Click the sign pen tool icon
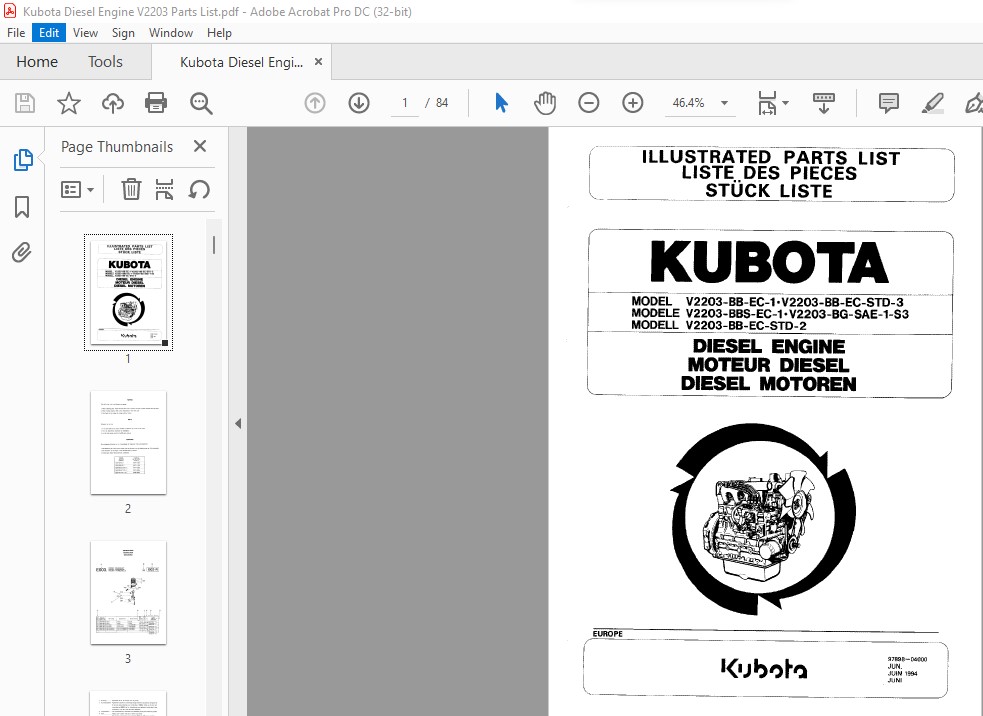Screen dimensions: 983x716 [974, 103]
